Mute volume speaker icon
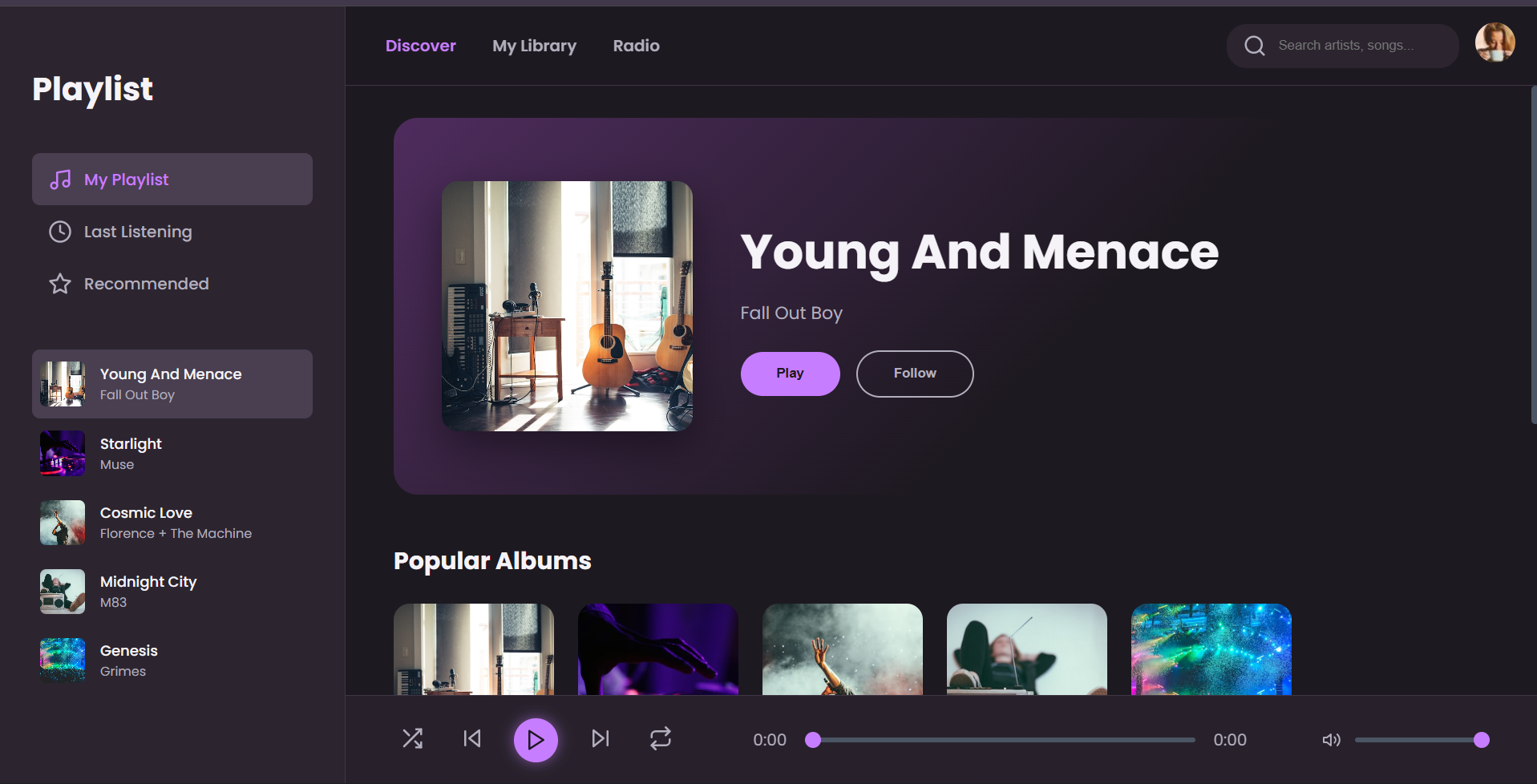The width and height of the screenshot is (1537, 784). (1331, 740)
